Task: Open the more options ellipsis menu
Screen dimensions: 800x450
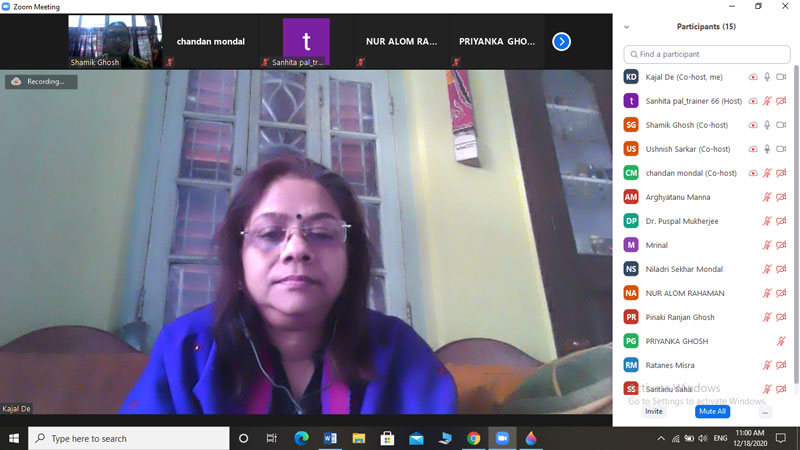Action: coord(765,411)
